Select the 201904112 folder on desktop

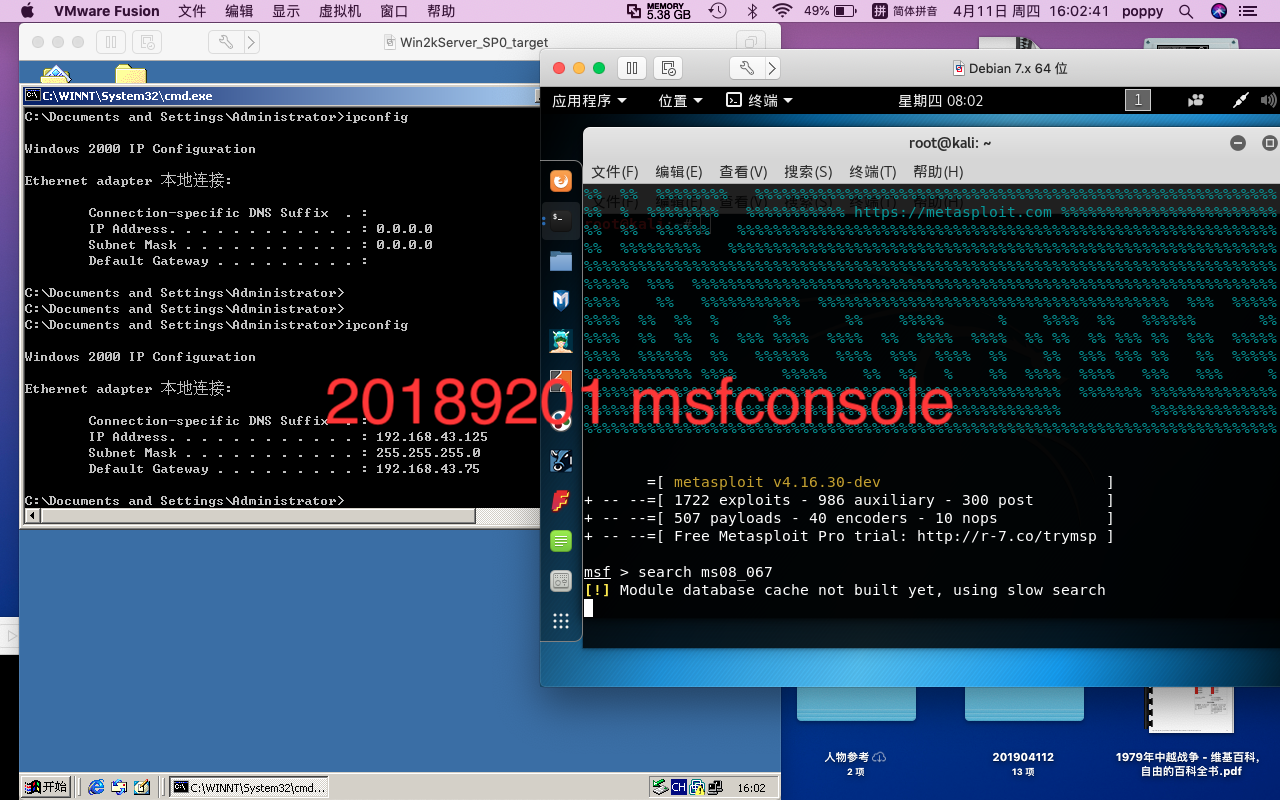(x=1023, y=733)
